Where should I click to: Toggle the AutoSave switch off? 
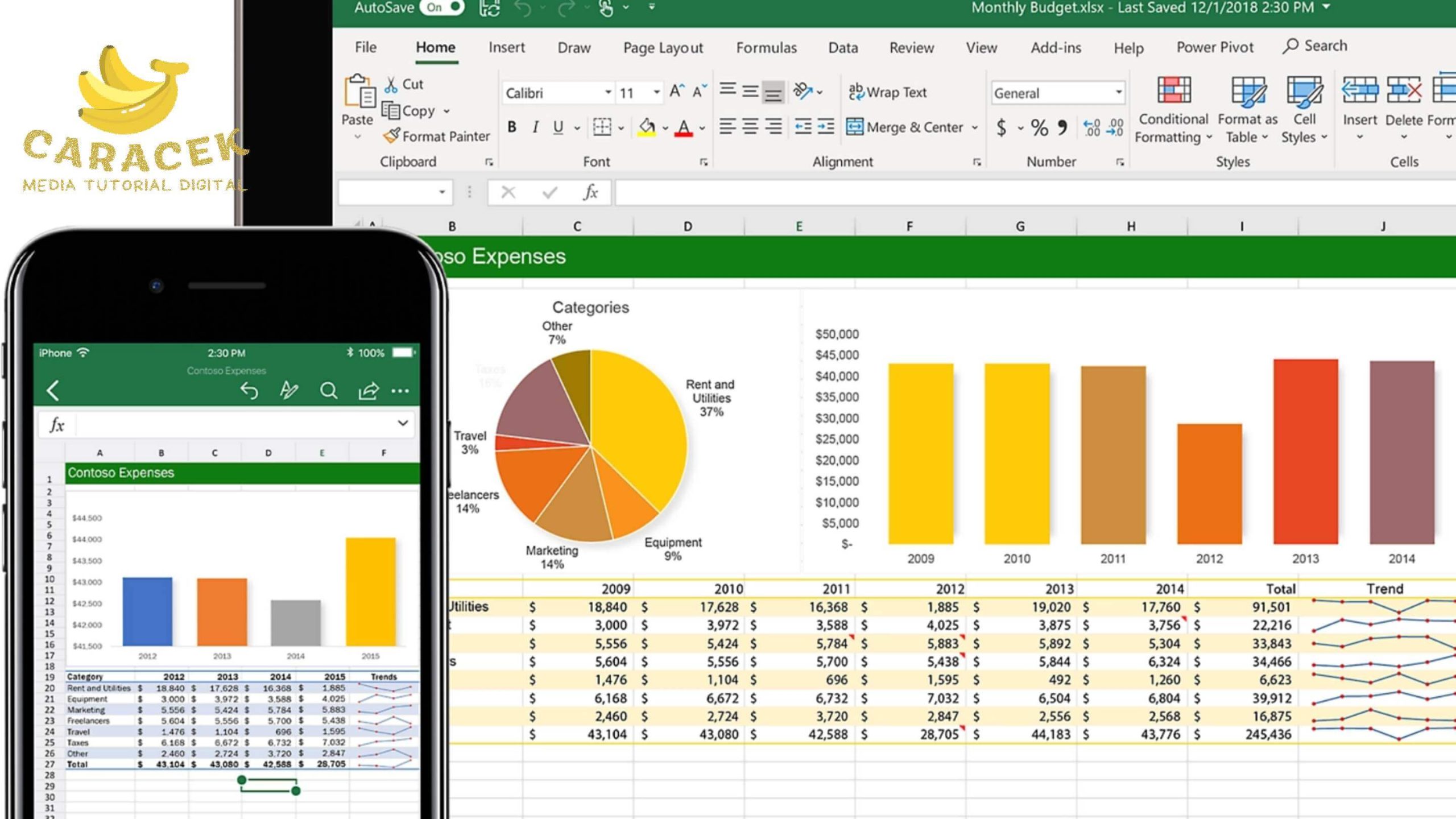click(442, 7)
